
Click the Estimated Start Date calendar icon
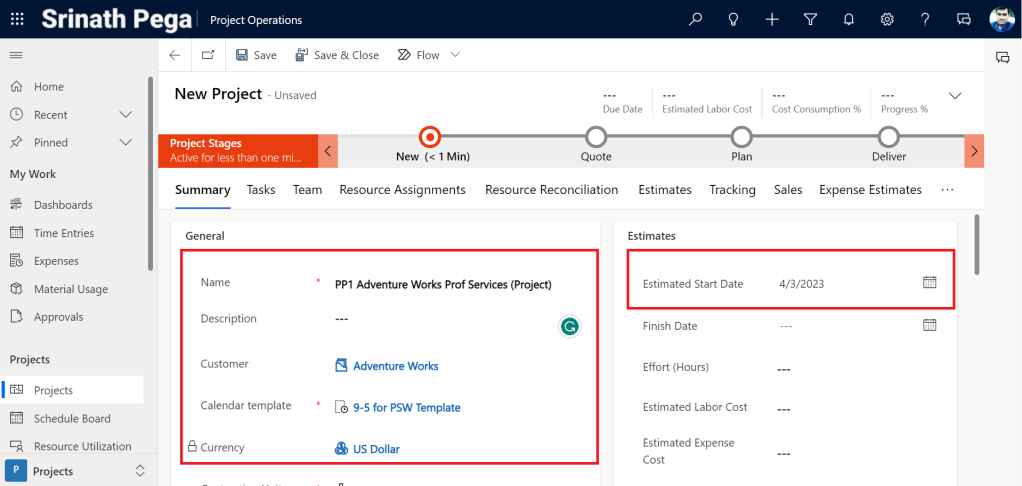coord(929,283)
